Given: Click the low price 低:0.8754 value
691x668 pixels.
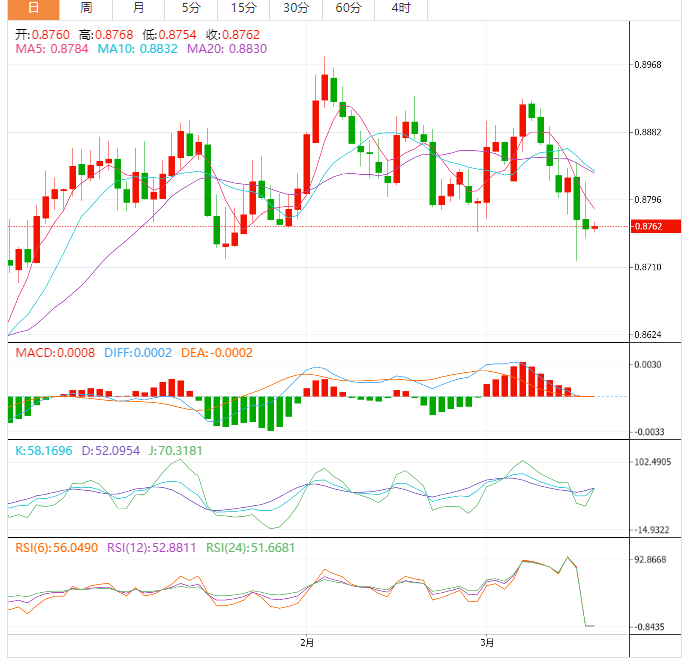Looking at the screenshot, I should pos(169,34).
